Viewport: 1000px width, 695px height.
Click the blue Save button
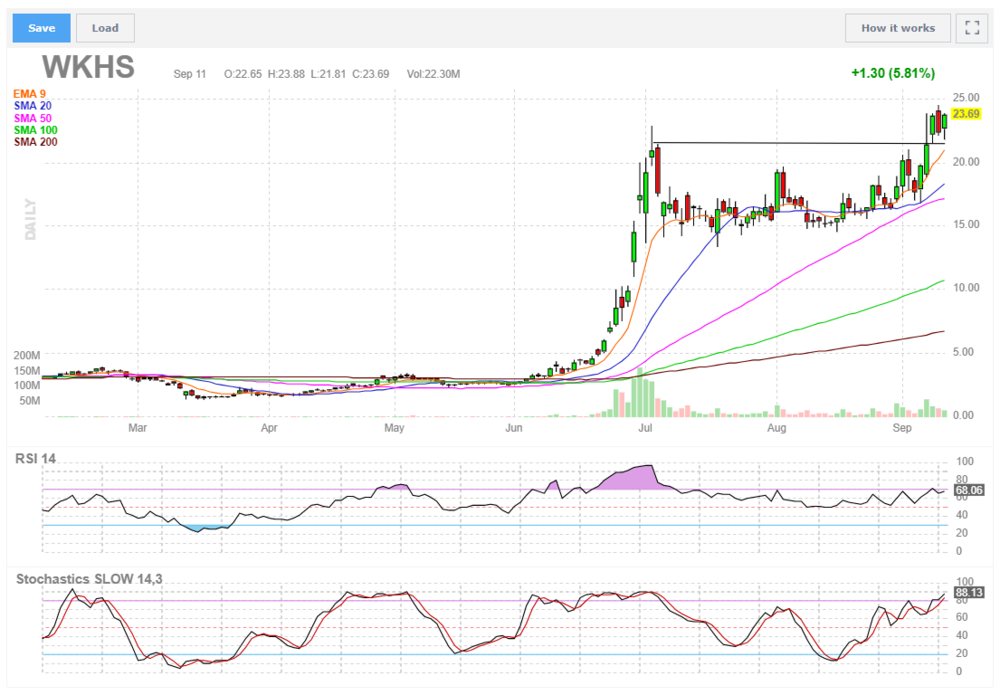[41, 28]
